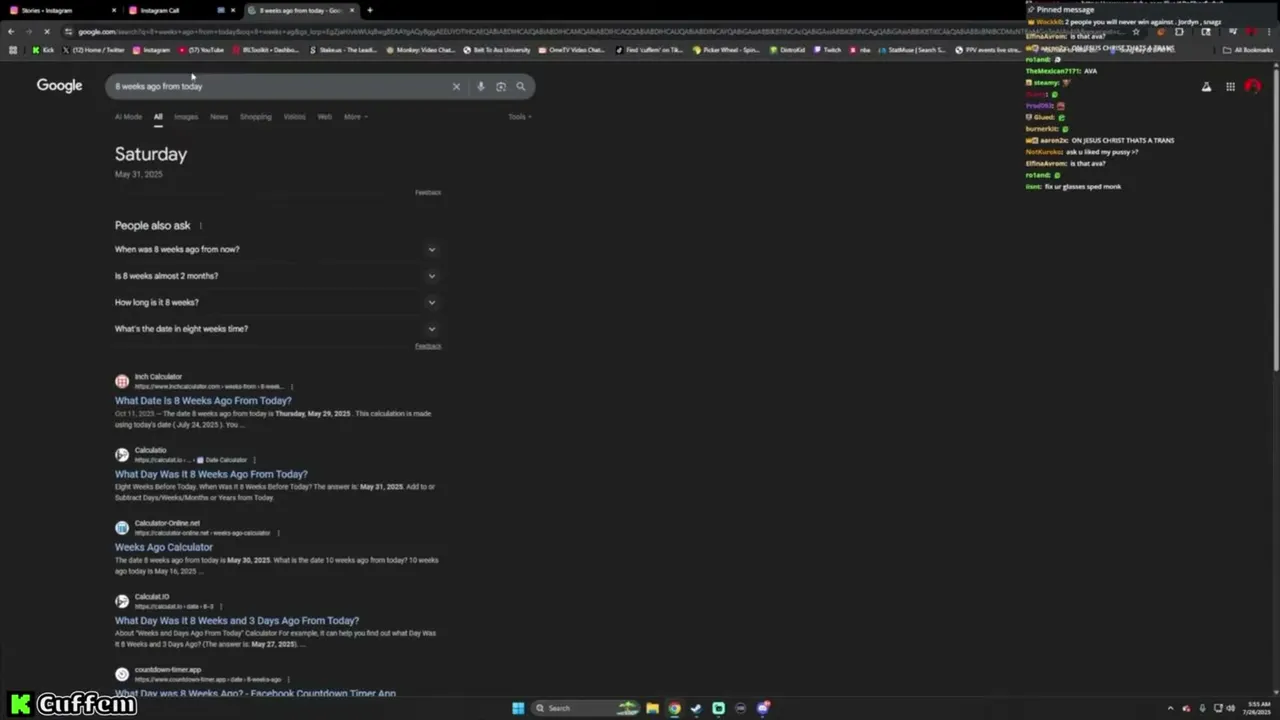Open the More search filters dropdown

355,117
